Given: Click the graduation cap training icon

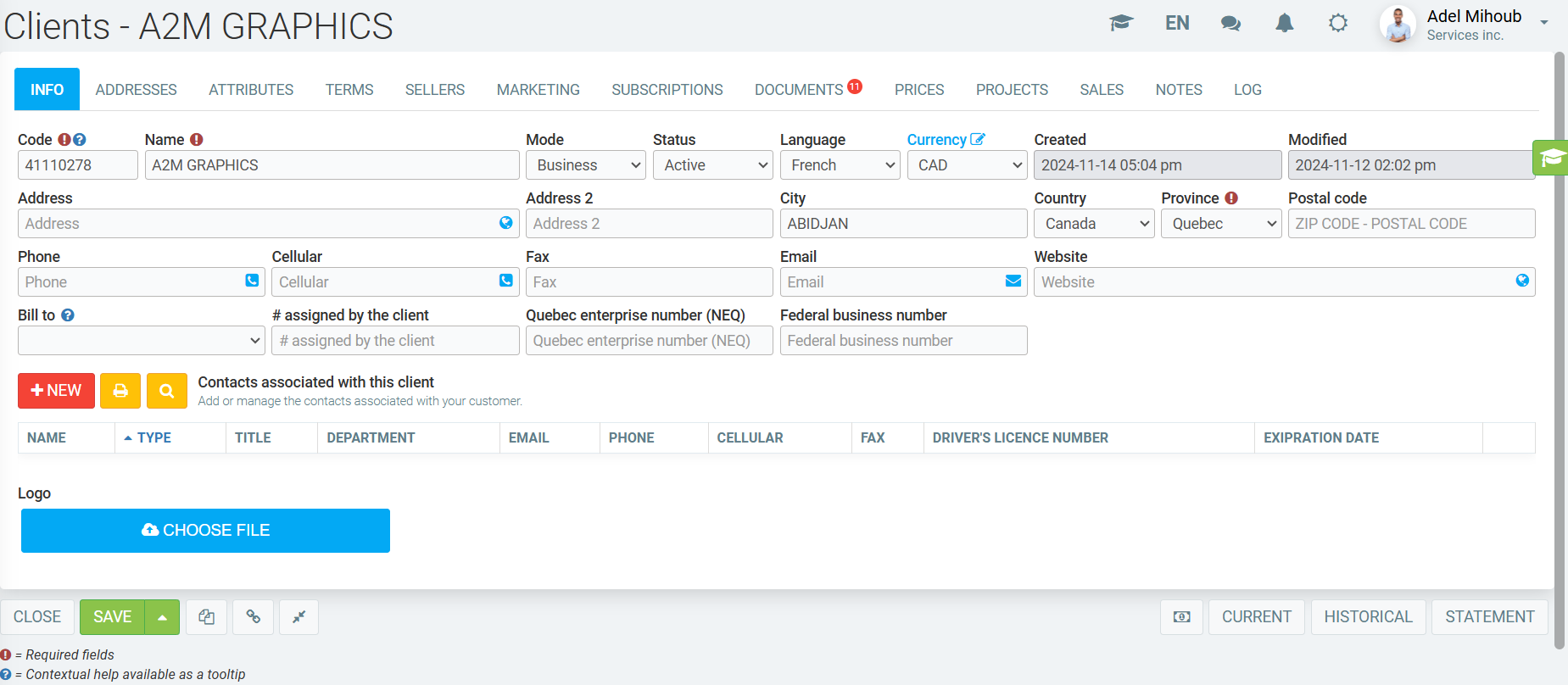Looking at the screenshot, I should (x=1121, y=23).
